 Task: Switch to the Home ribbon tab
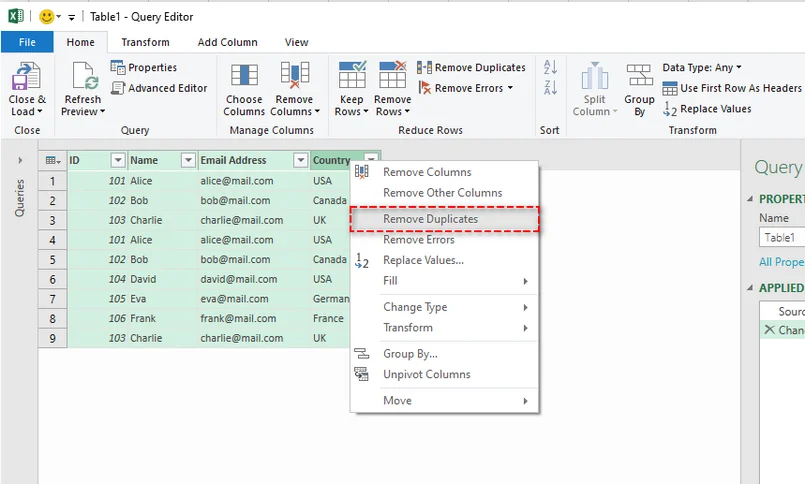pos(81,42)
